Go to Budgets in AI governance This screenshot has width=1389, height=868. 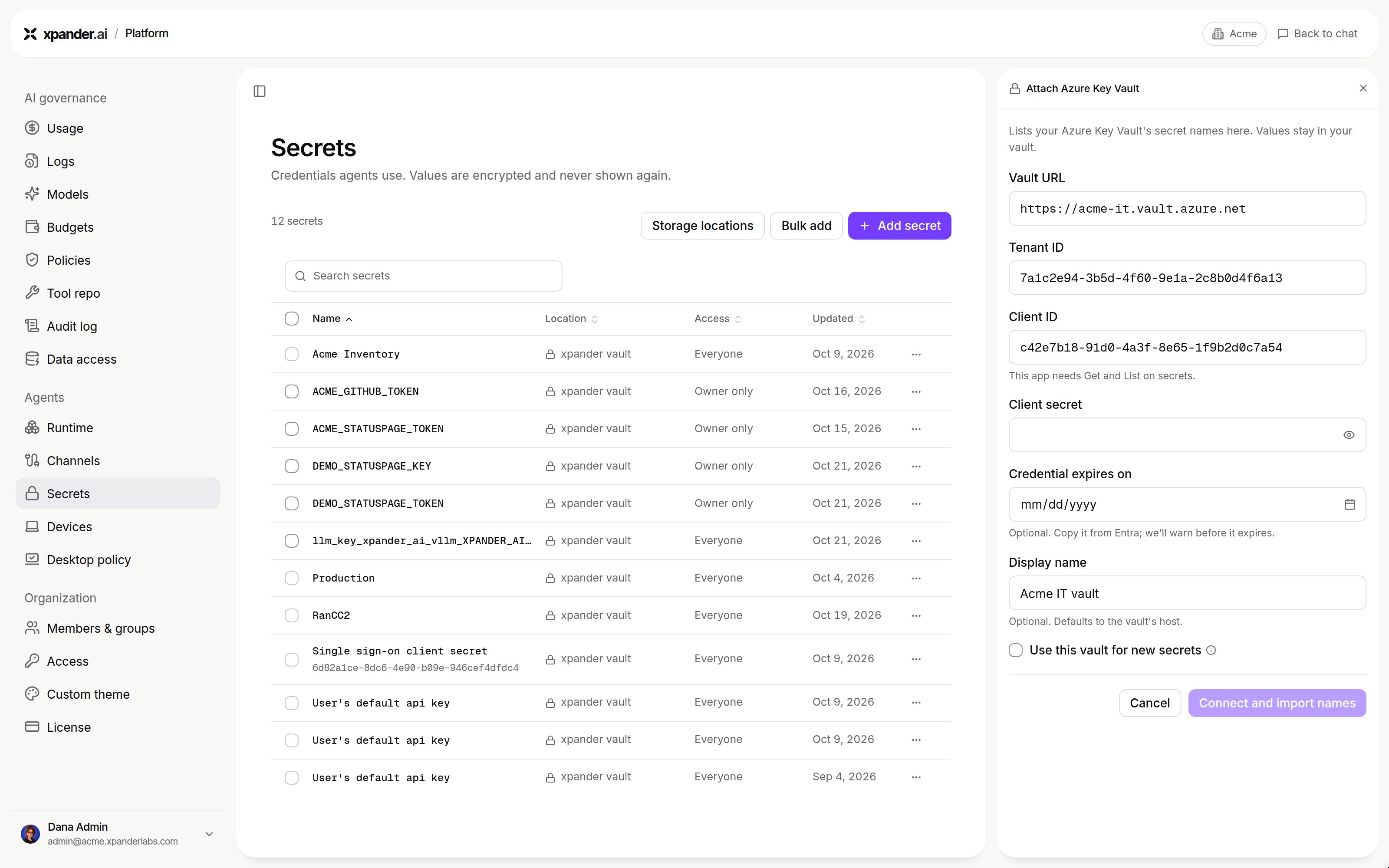[118, 227]
